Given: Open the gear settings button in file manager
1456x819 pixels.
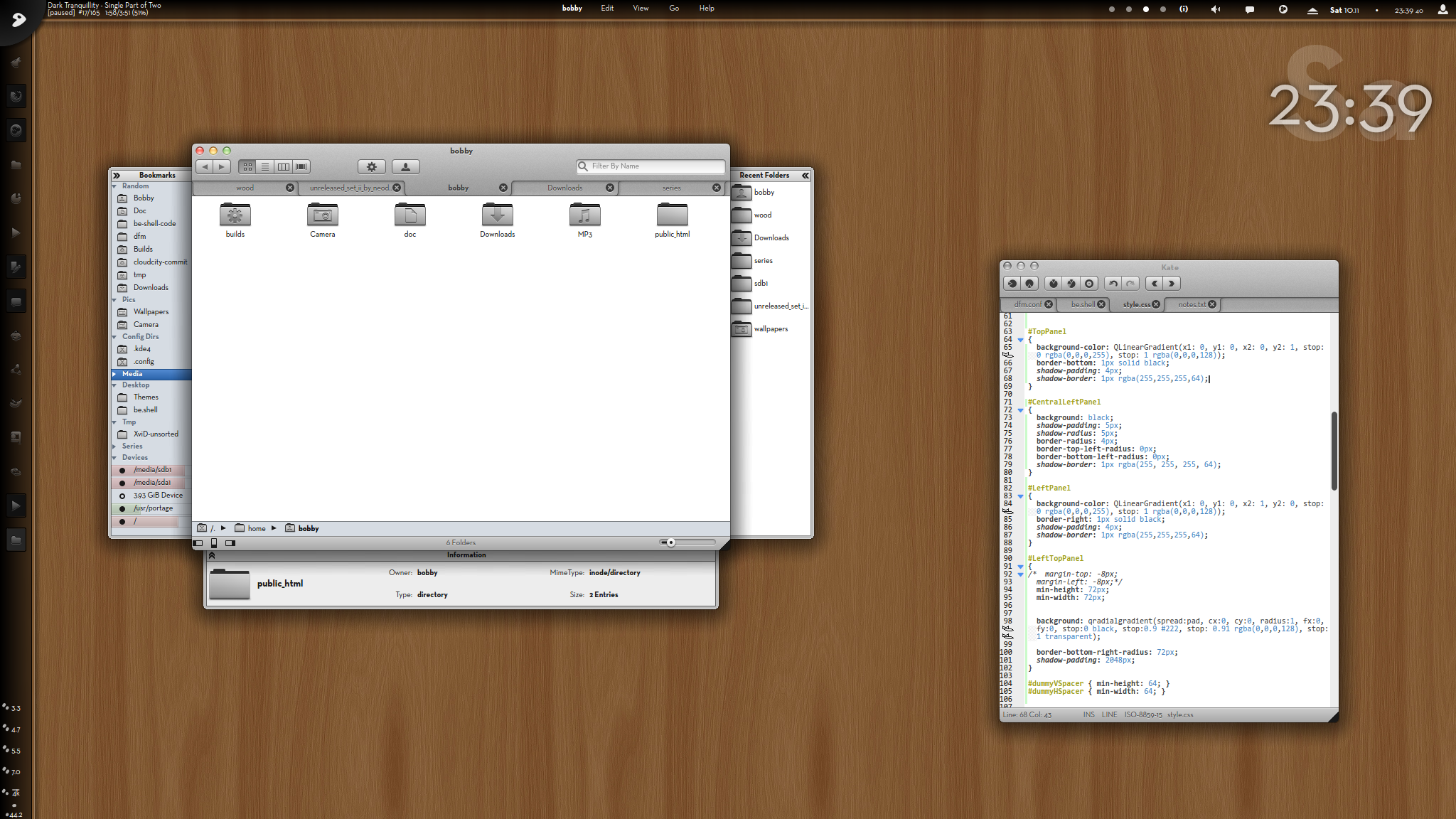Looking at the screenshot, I should point(371,166).
